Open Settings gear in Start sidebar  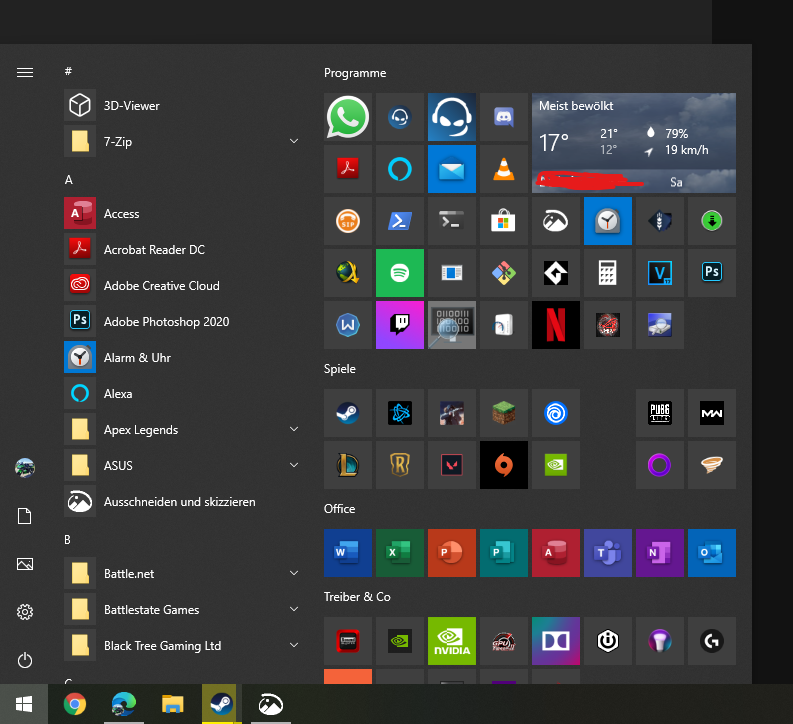pyautogui.click(x=25, y=612)
